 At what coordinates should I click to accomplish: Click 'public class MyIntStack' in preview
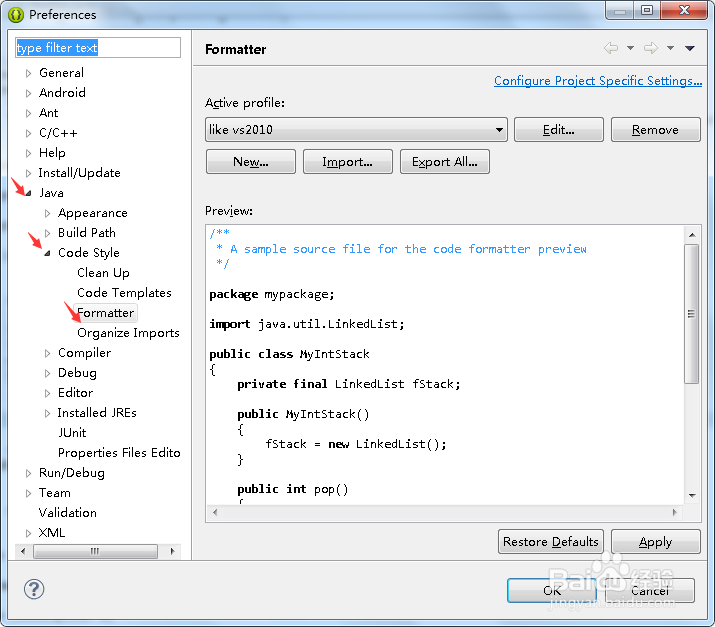289,354
